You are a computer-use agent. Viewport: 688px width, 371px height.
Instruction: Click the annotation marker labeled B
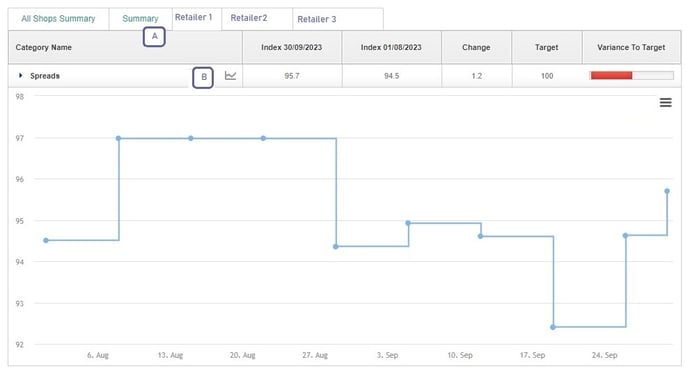pyautogui.click(x=203, y=78)
